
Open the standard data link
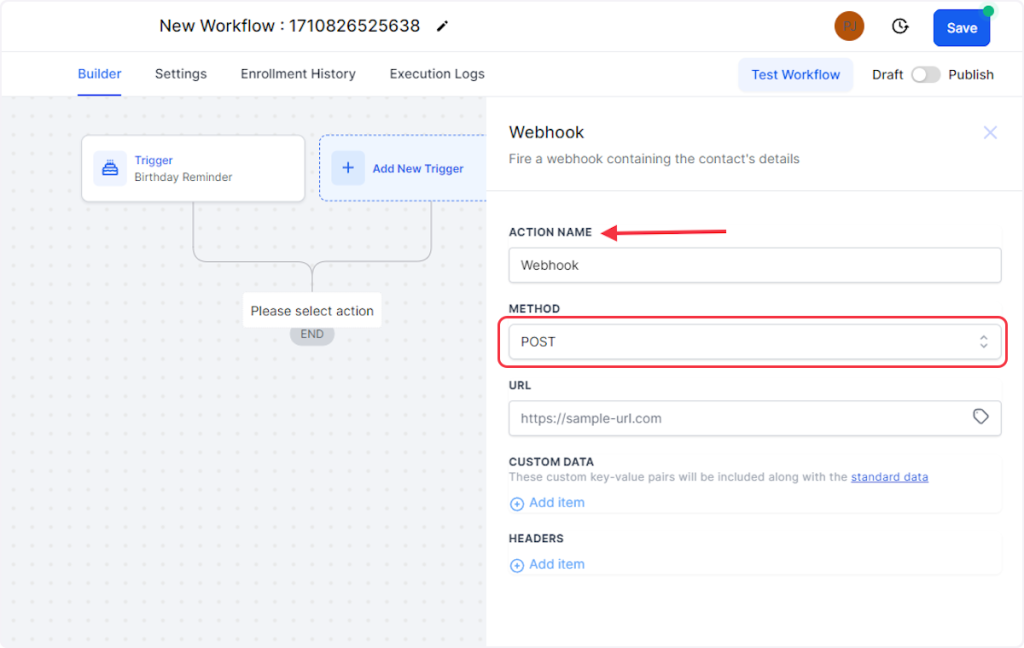[889, 477]
